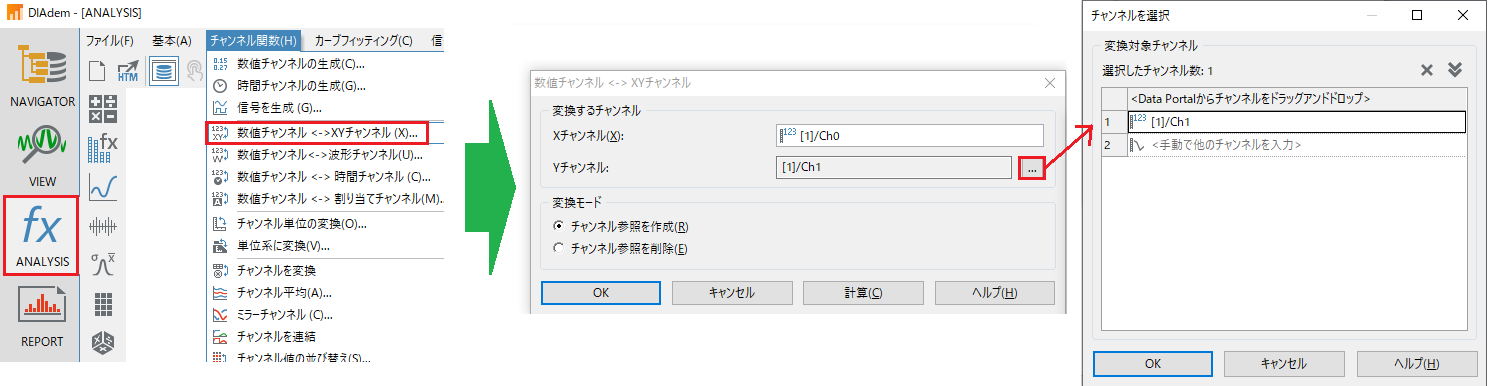This screenshot has width=1488, height=386.
Task: Open the ファイル(F) menu
Action: coord(110,41)
